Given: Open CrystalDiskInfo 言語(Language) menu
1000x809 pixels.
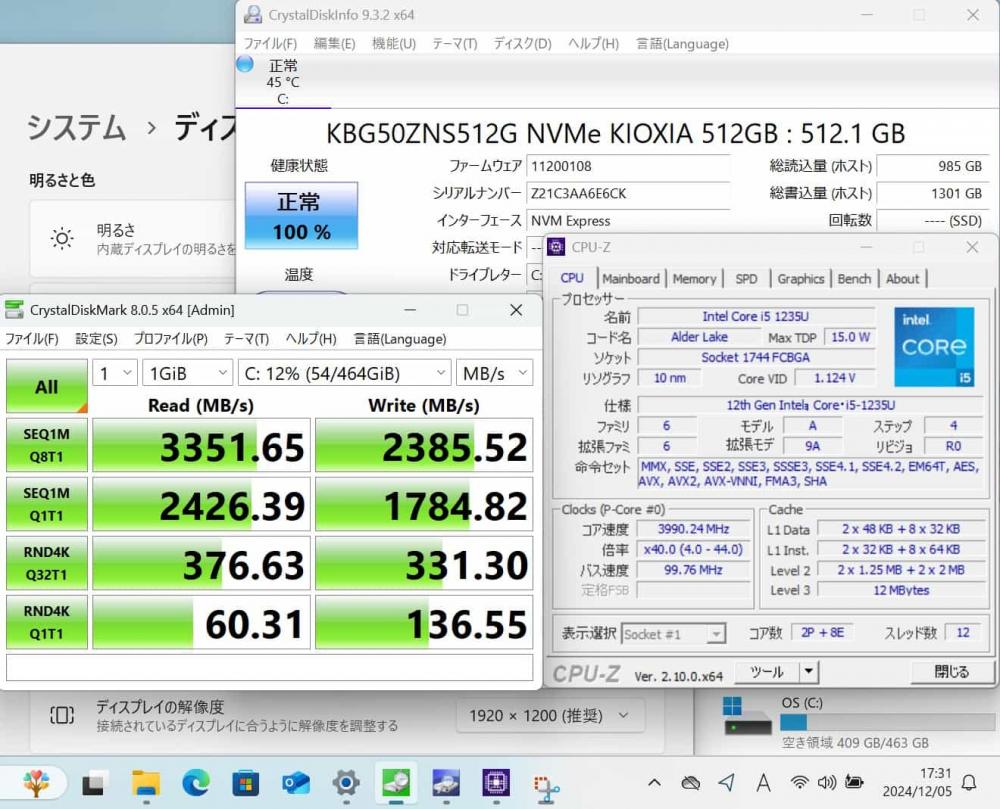Looking at the screenshot, I should tap(682, 43).
